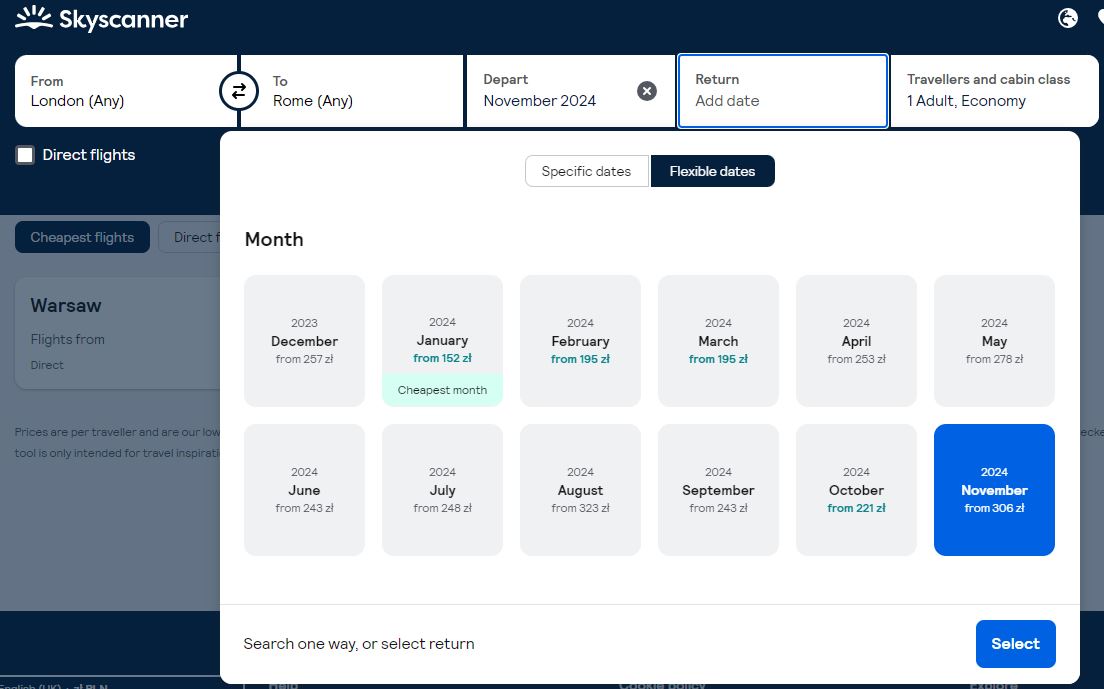Tick the Direct flights checkbox
The image size is (1104, 689).
[25, 155]
